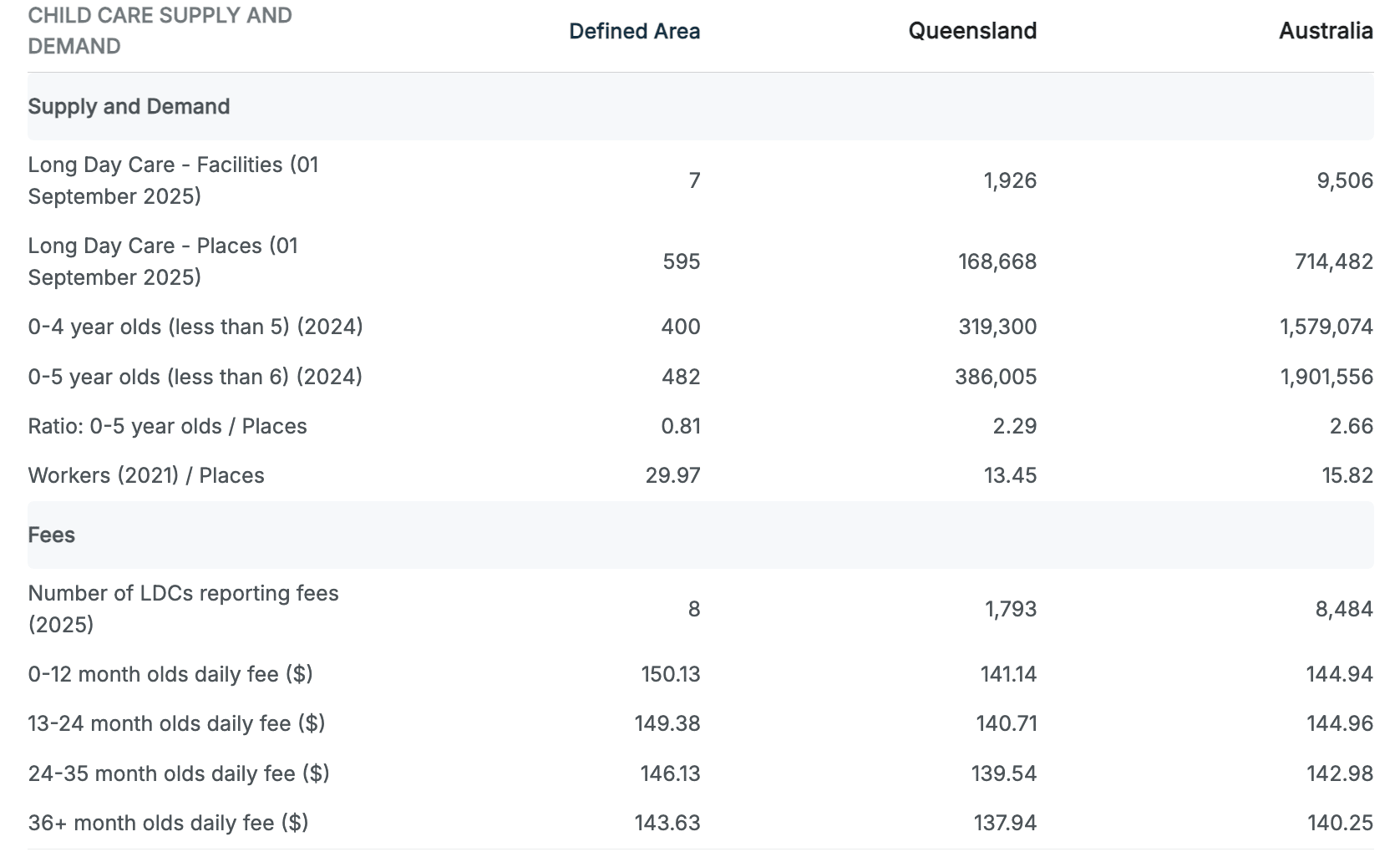Click the Queensland column header
This screenshot has width=1400, height=857.
click(972, 31)
